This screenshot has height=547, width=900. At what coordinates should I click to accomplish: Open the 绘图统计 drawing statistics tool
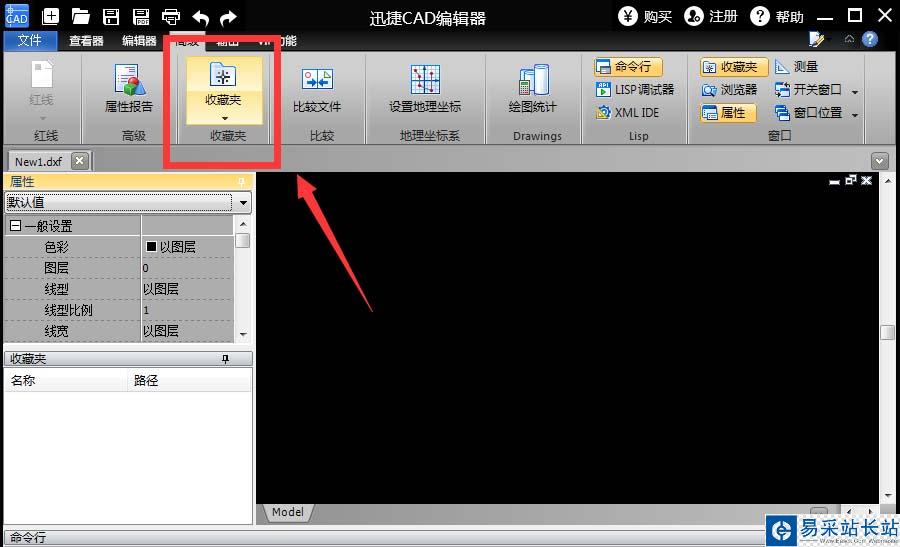point(533,89)
